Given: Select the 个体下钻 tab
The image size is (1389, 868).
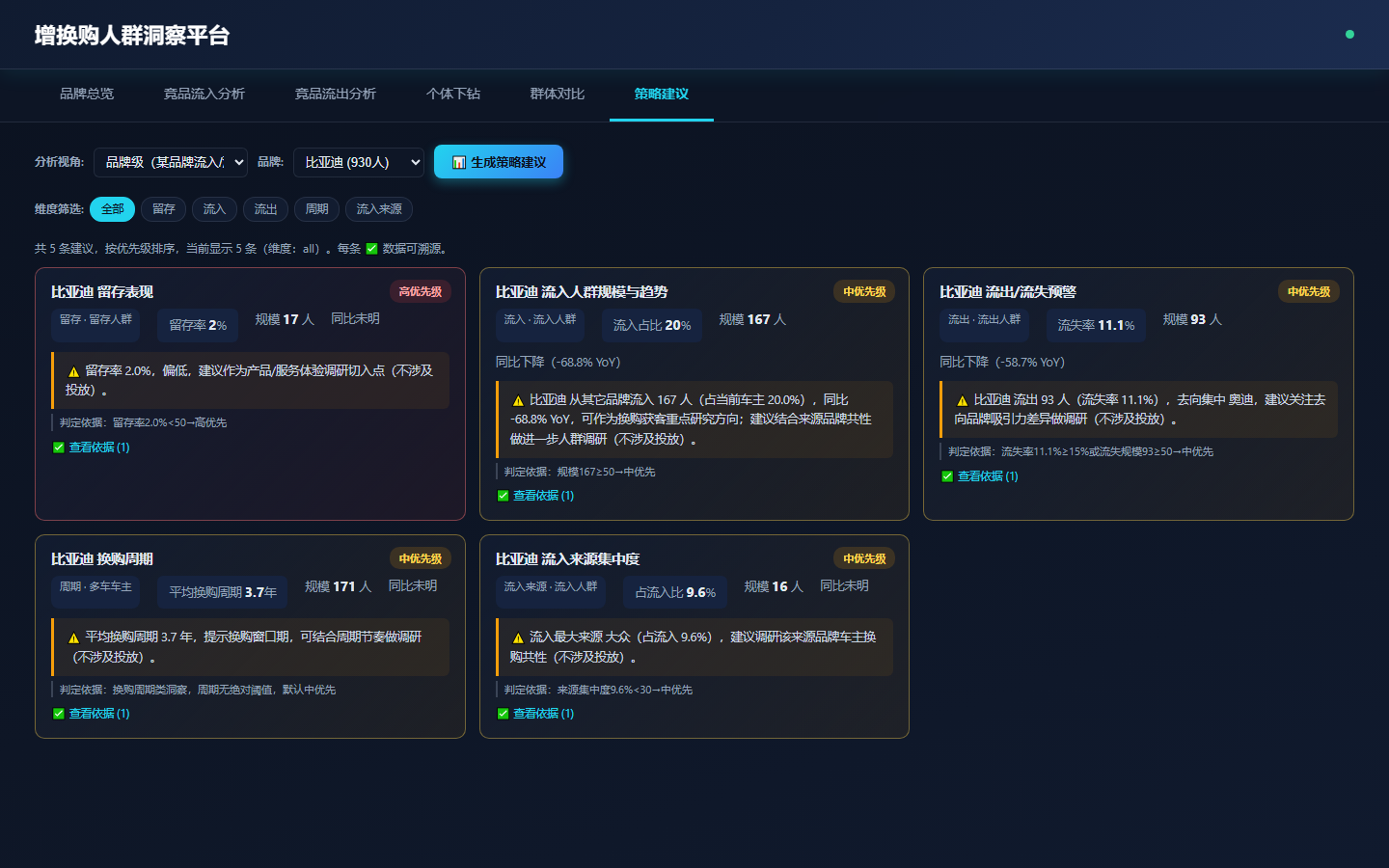Looking at the screenshot, I should (x=453, y=95).
